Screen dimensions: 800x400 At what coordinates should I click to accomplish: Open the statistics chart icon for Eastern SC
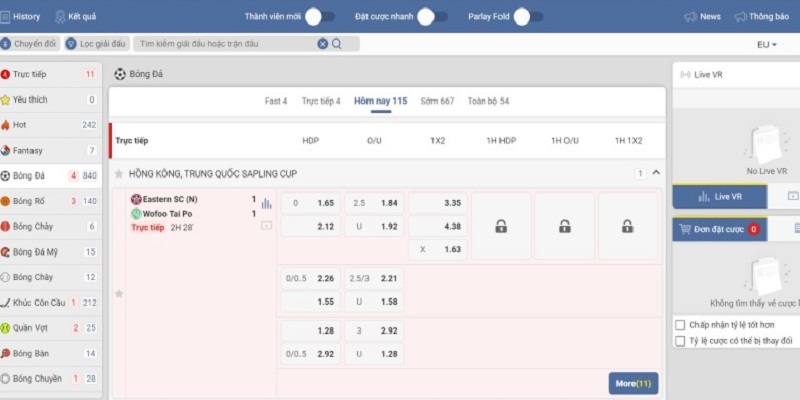[x=266, y=203]
